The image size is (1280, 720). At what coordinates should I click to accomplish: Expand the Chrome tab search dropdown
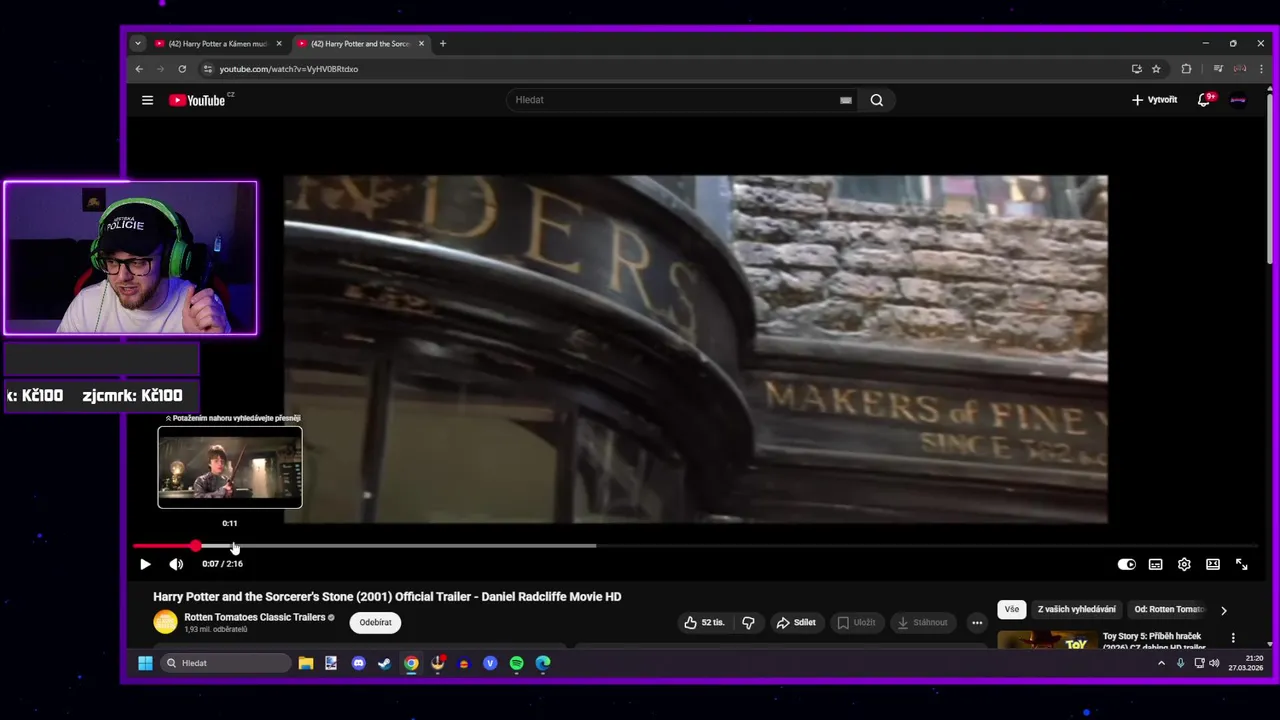138,44
